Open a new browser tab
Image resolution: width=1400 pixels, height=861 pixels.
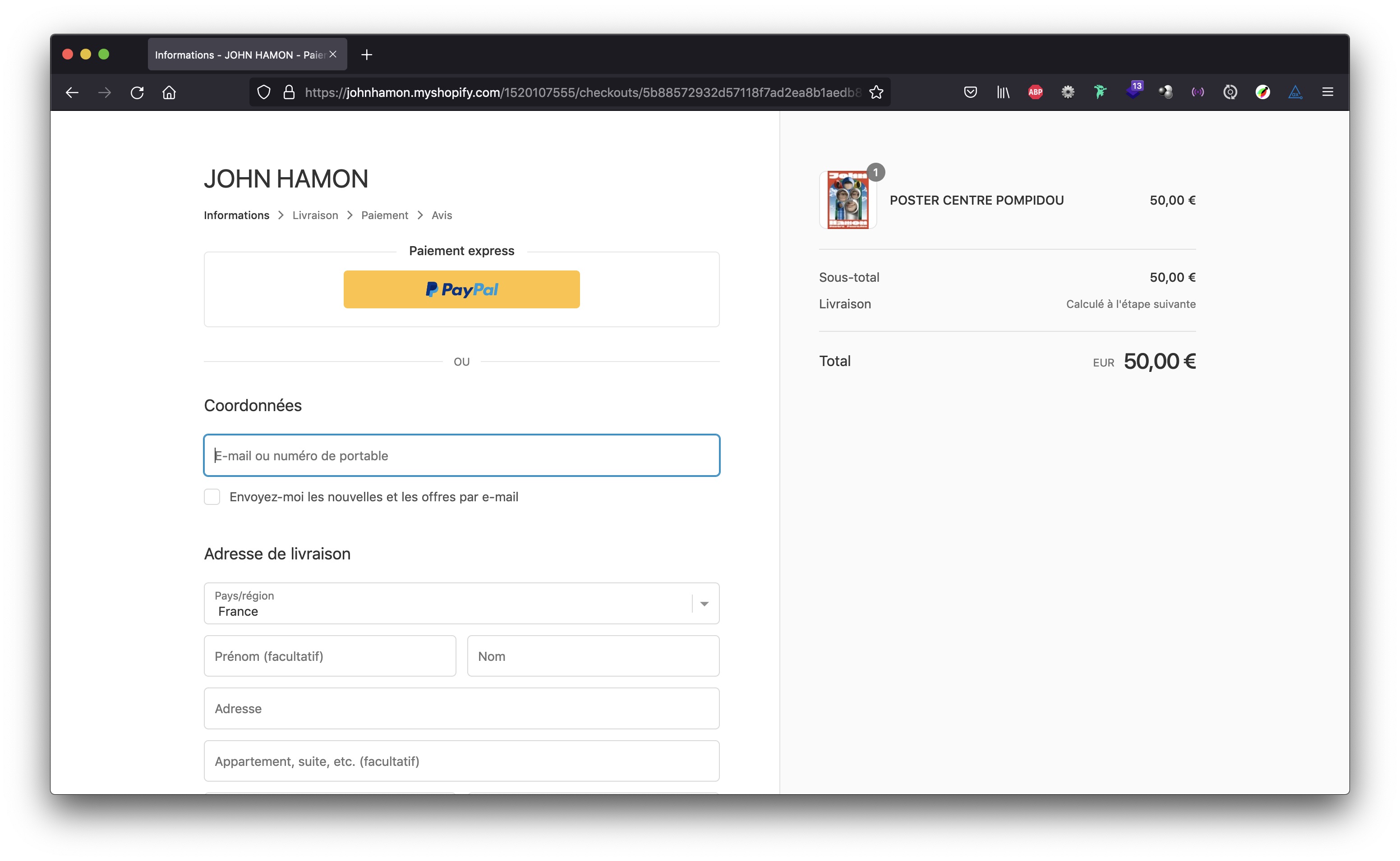367,55
